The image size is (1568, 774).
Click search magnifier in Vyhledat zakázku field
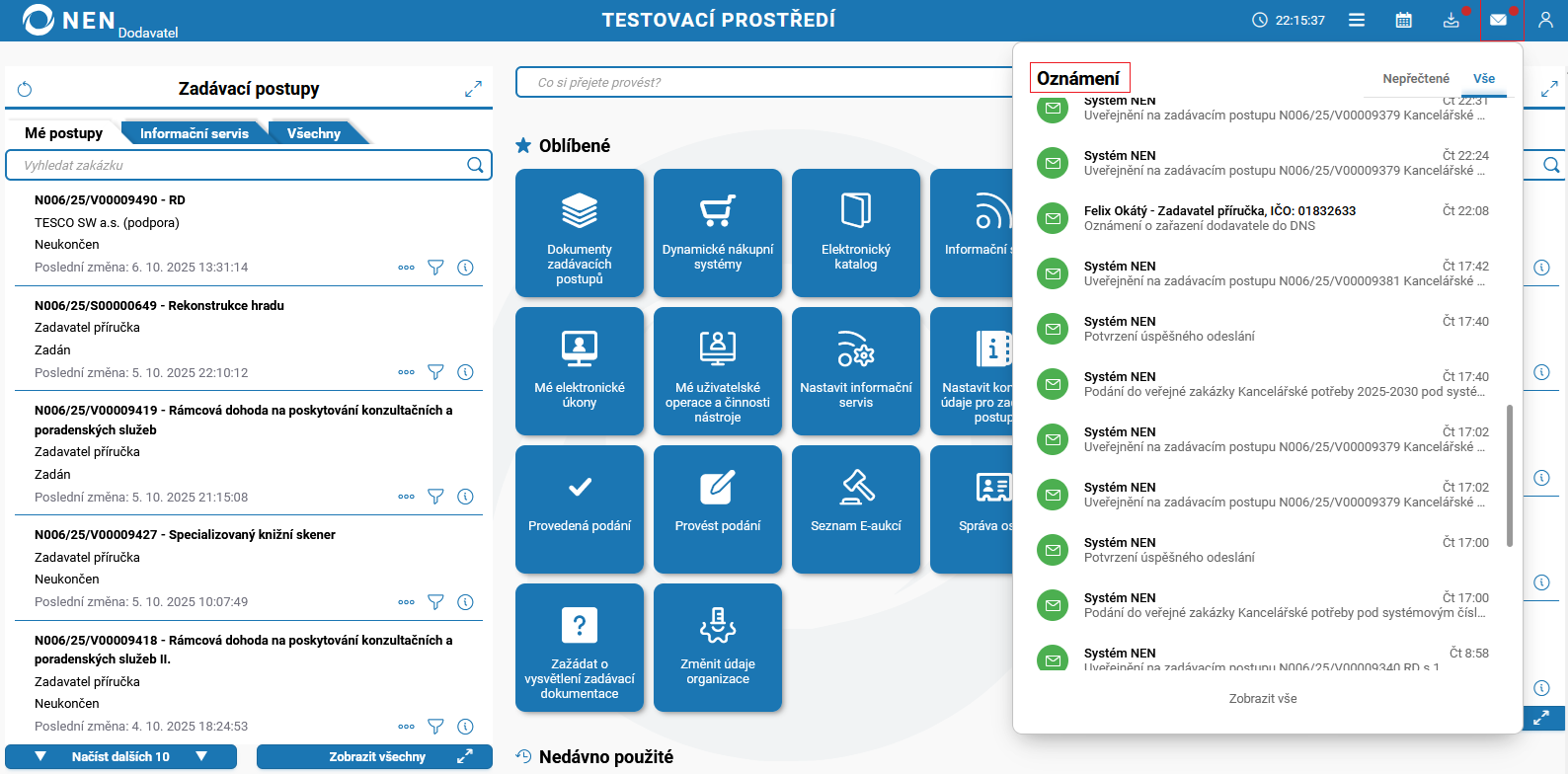click(475, 165)
